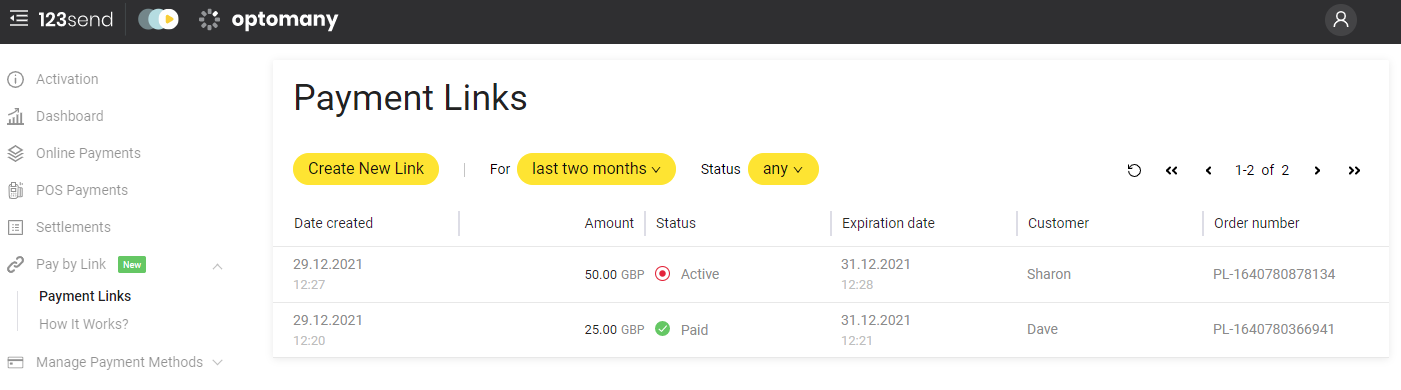1401x390 pixels.
Task: Go to Settlements in the sidebar
Action: [73, 227]
